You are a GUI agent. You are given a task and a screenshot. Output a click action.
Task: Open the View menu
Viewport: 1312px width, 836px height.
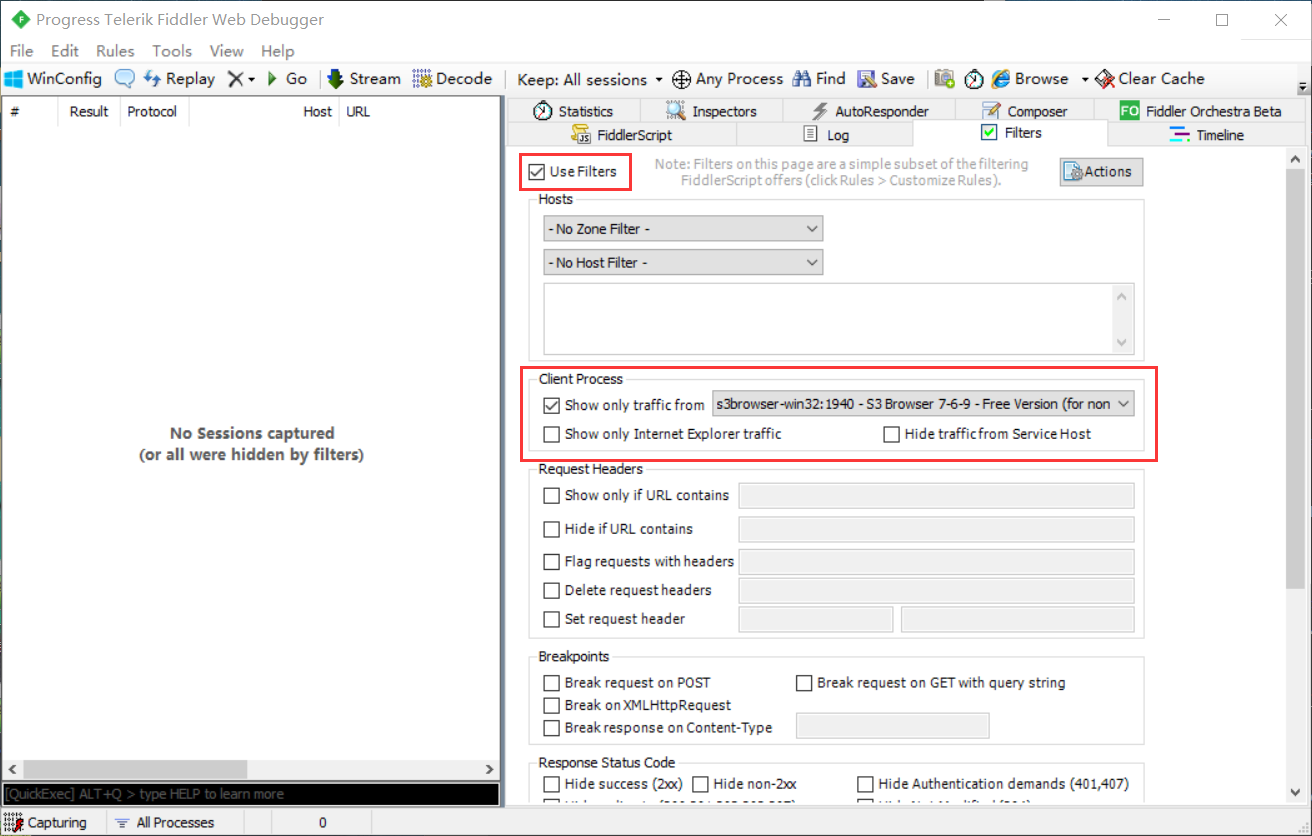tap(226, 51)
